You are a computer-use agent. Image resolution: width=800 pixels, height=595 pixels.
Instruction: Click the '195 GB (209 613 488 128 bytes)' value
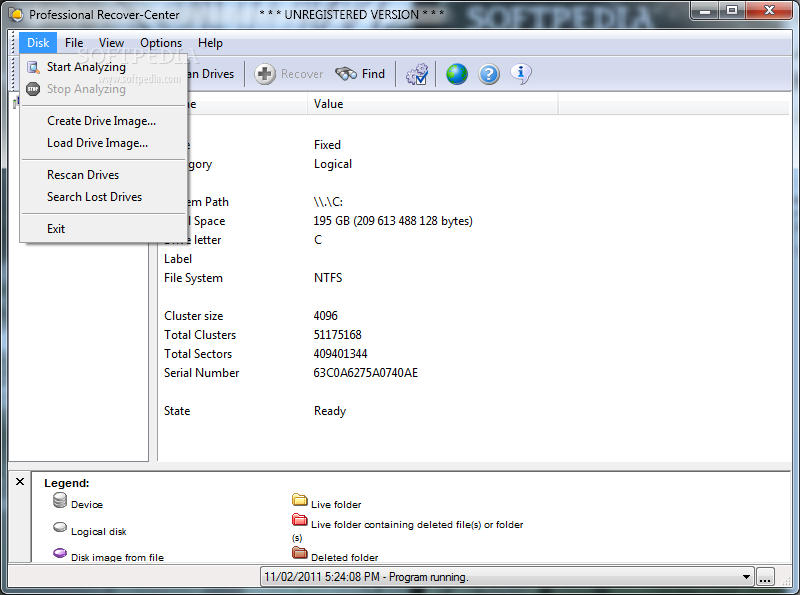(x=393, y=221)
